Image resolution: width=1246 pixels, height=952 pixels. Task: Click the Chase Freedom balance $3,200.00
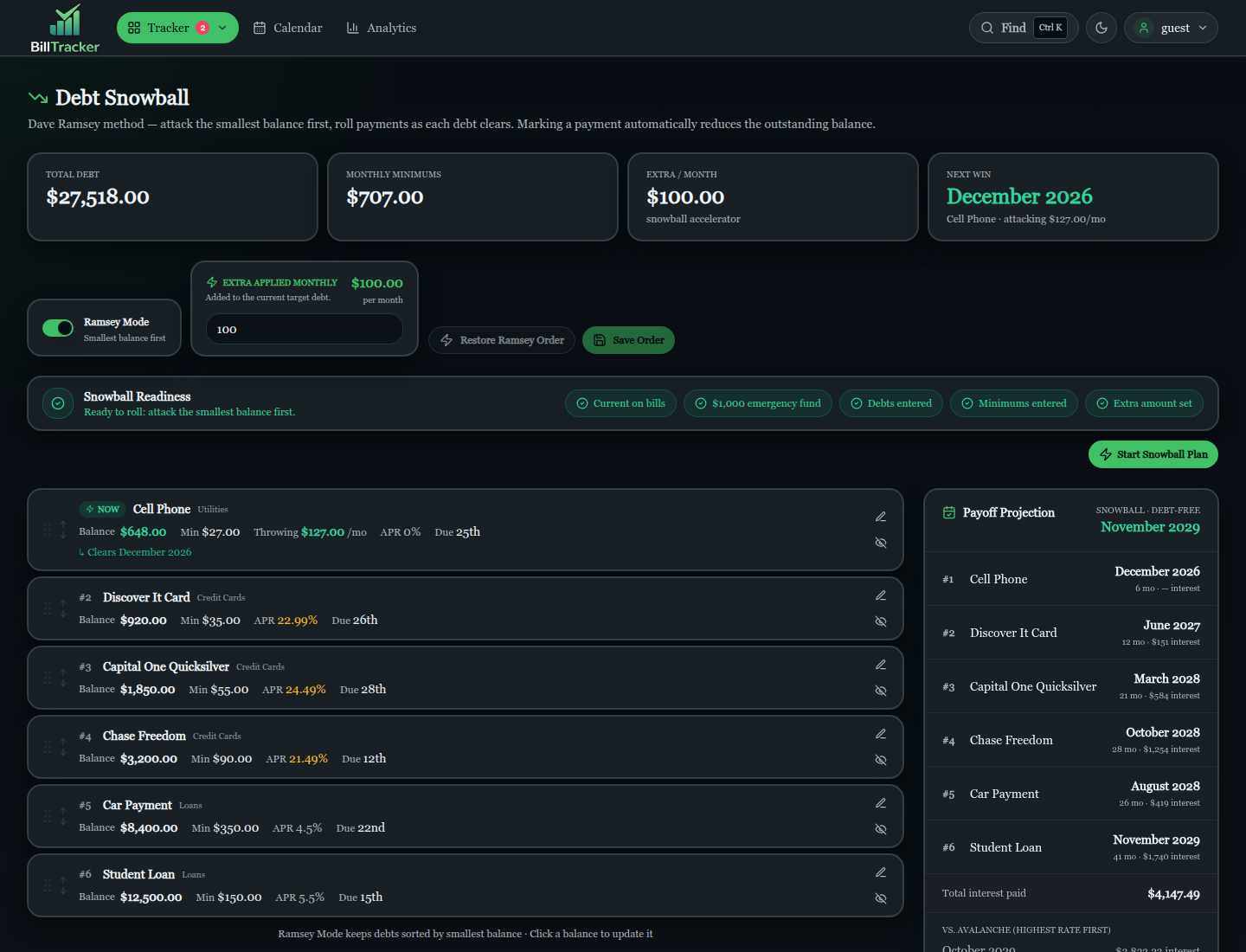coord(148,759)
